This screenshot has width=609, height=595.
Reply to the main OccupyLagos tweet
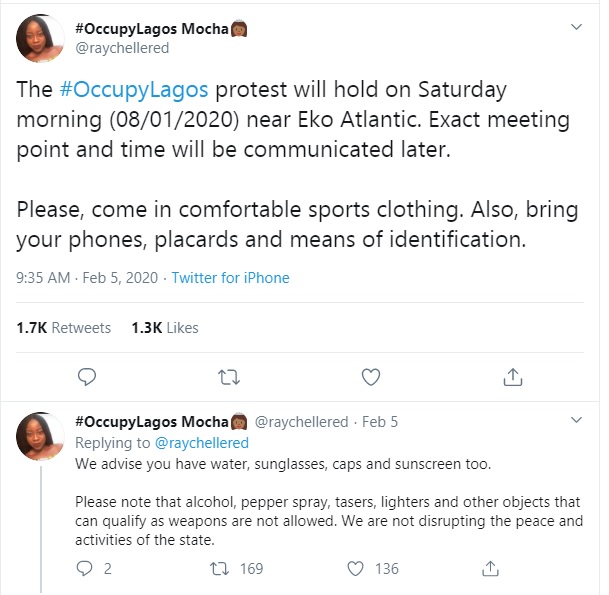[87, 377]
